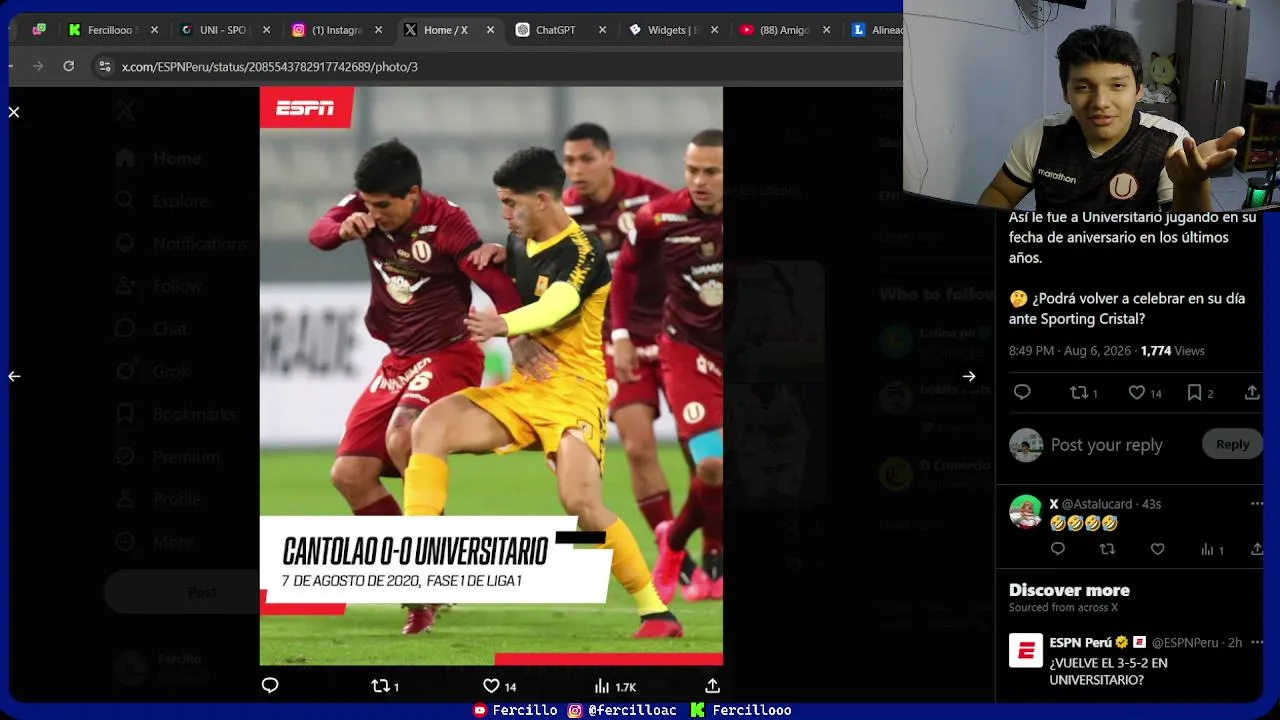Open site information icon in address bar

point(104,66)
